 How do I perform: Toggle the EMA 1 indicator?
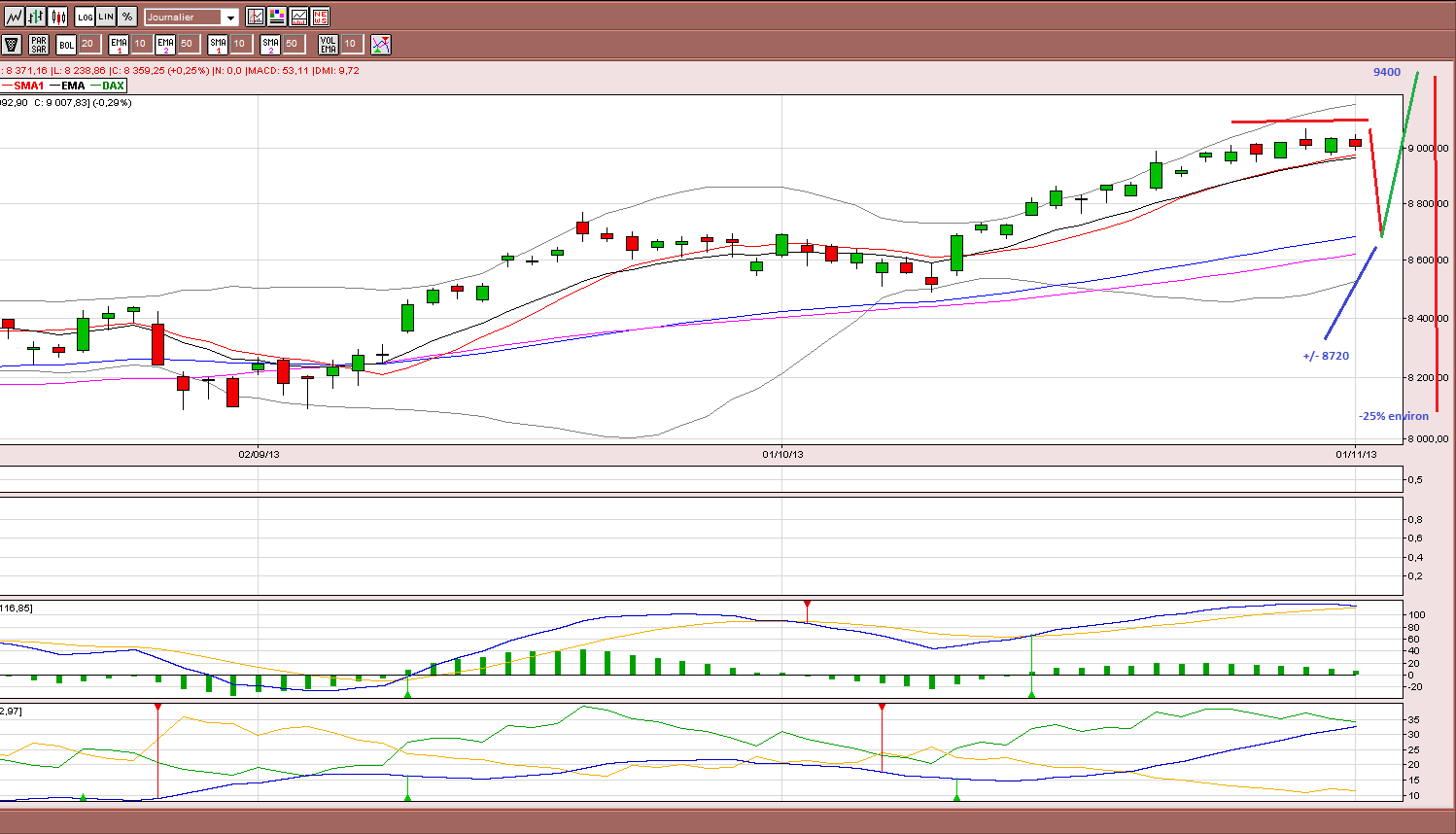click(x=119, y=45)
